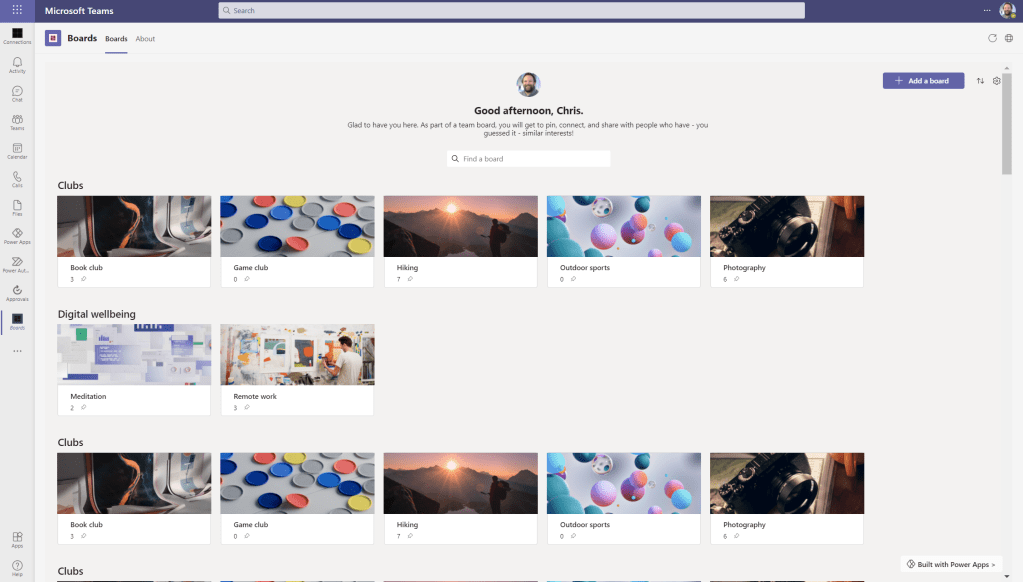Image resolution: width=1023 pixels, height=582 pixels.
Task: Open the Activity feed in the sidebar
Action: point(17,65)
